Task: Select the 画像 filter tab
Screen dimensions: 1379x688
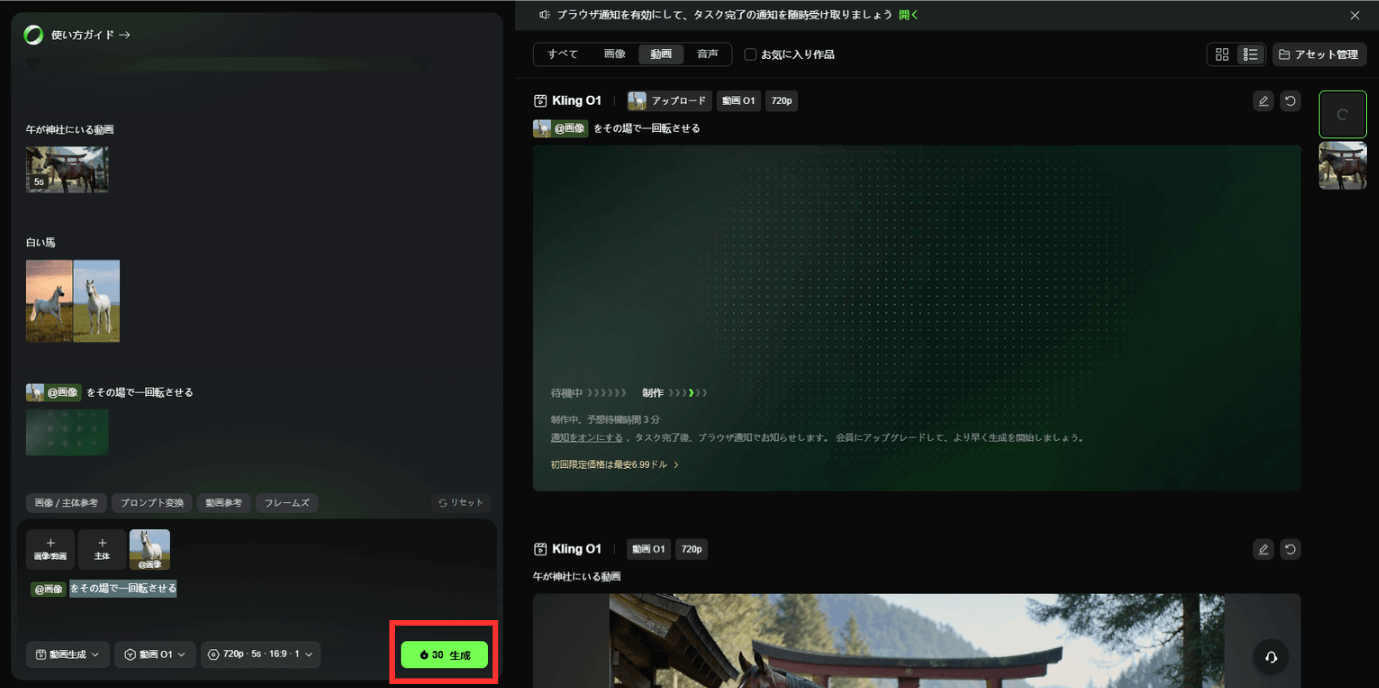Action: click(614, 54)
